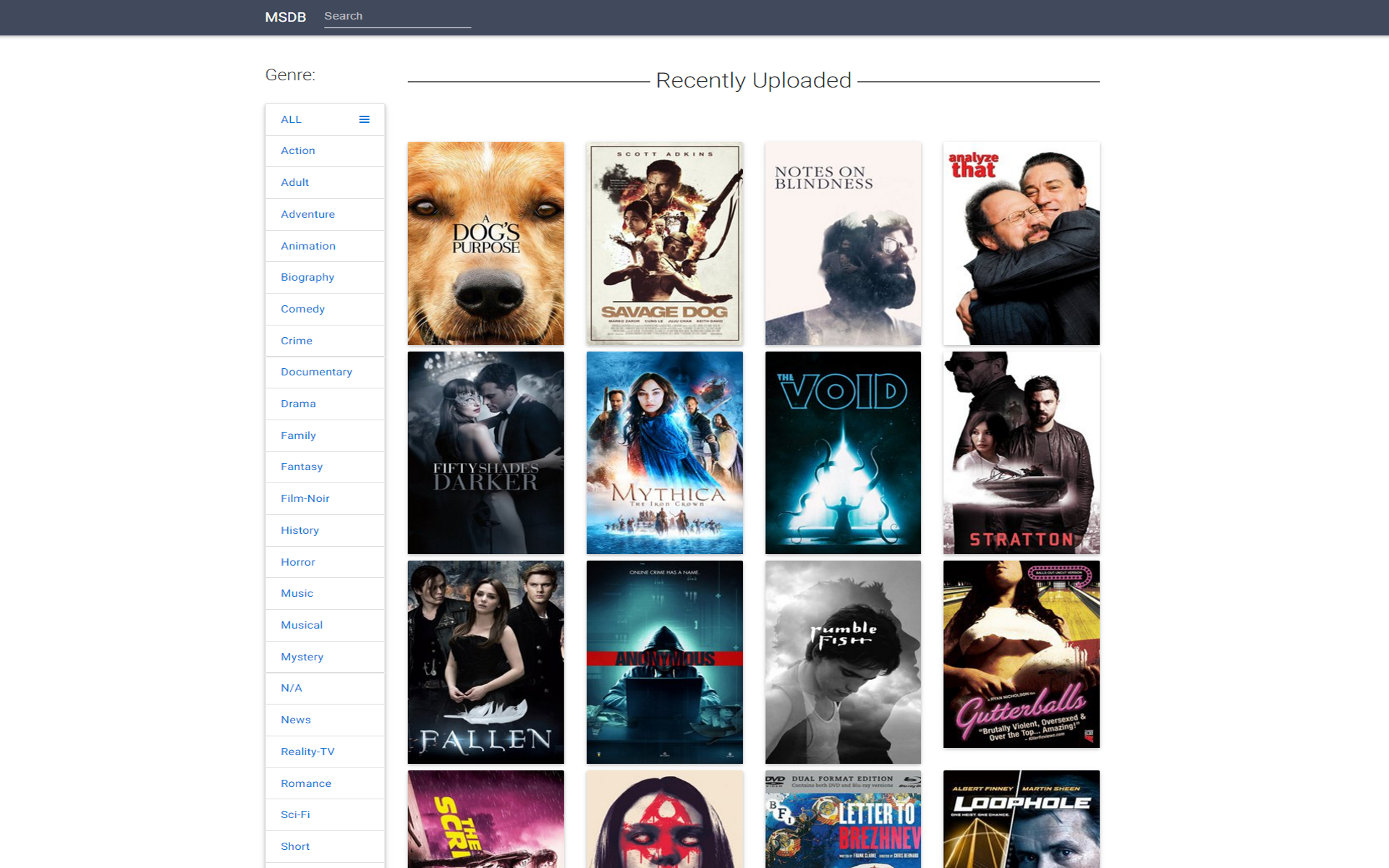Click the N/A genre entry
Screen dimensions: 1389x868
(325, 688)
